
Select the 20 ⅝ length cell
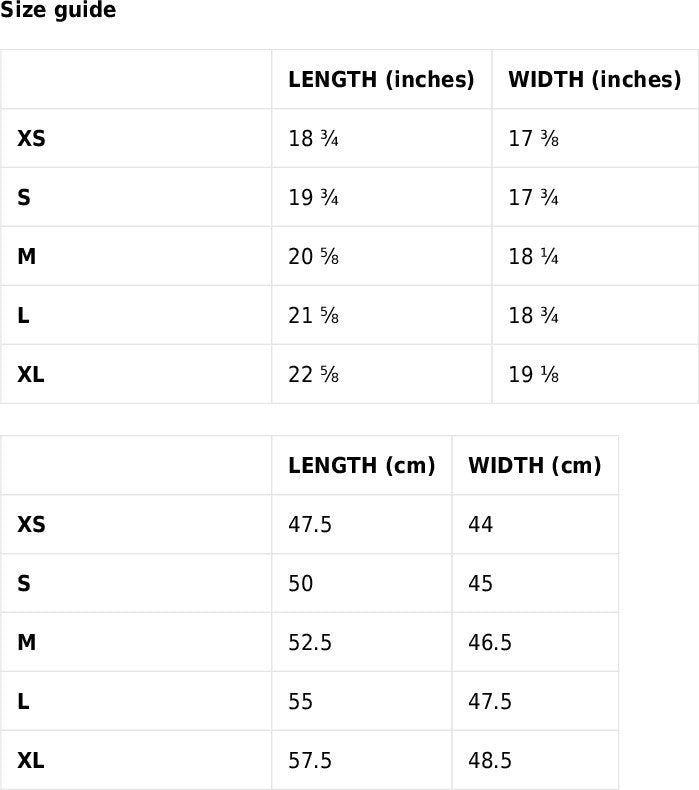point(313,257)
